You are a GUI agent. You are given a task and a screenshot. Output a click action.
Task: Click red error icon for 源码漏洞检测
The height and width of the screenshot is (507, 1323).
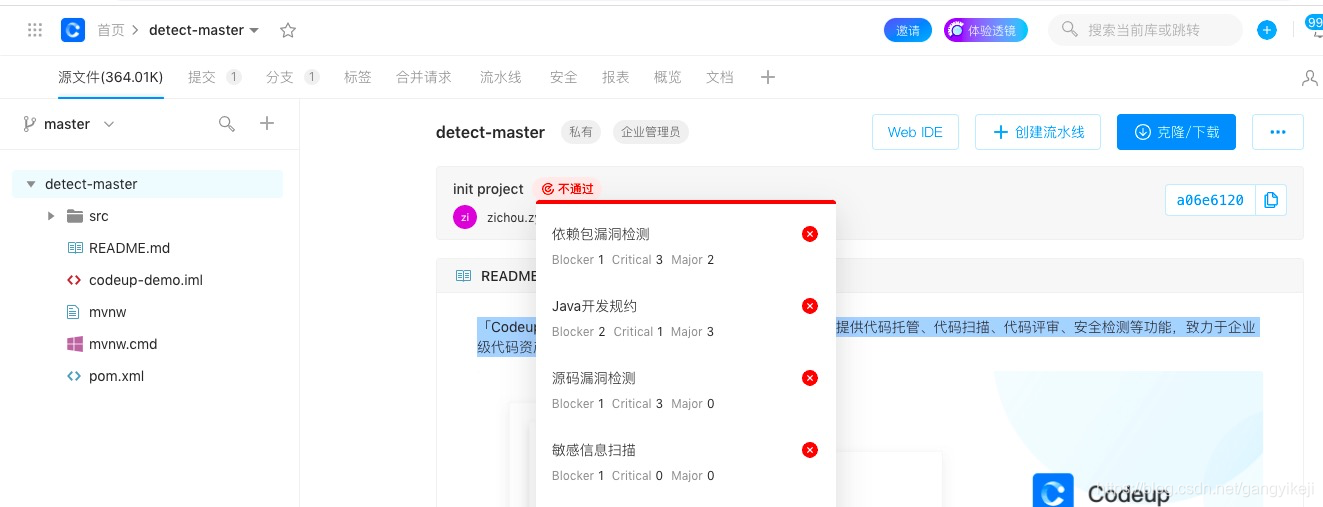(x=810, y=378)
